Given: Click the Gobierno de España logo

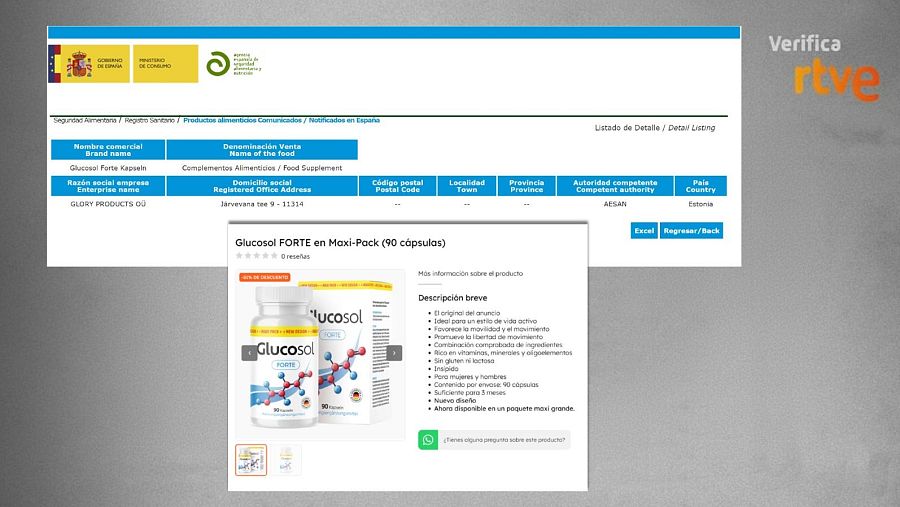Looking at the screenshot, I should tap(89, 64).
